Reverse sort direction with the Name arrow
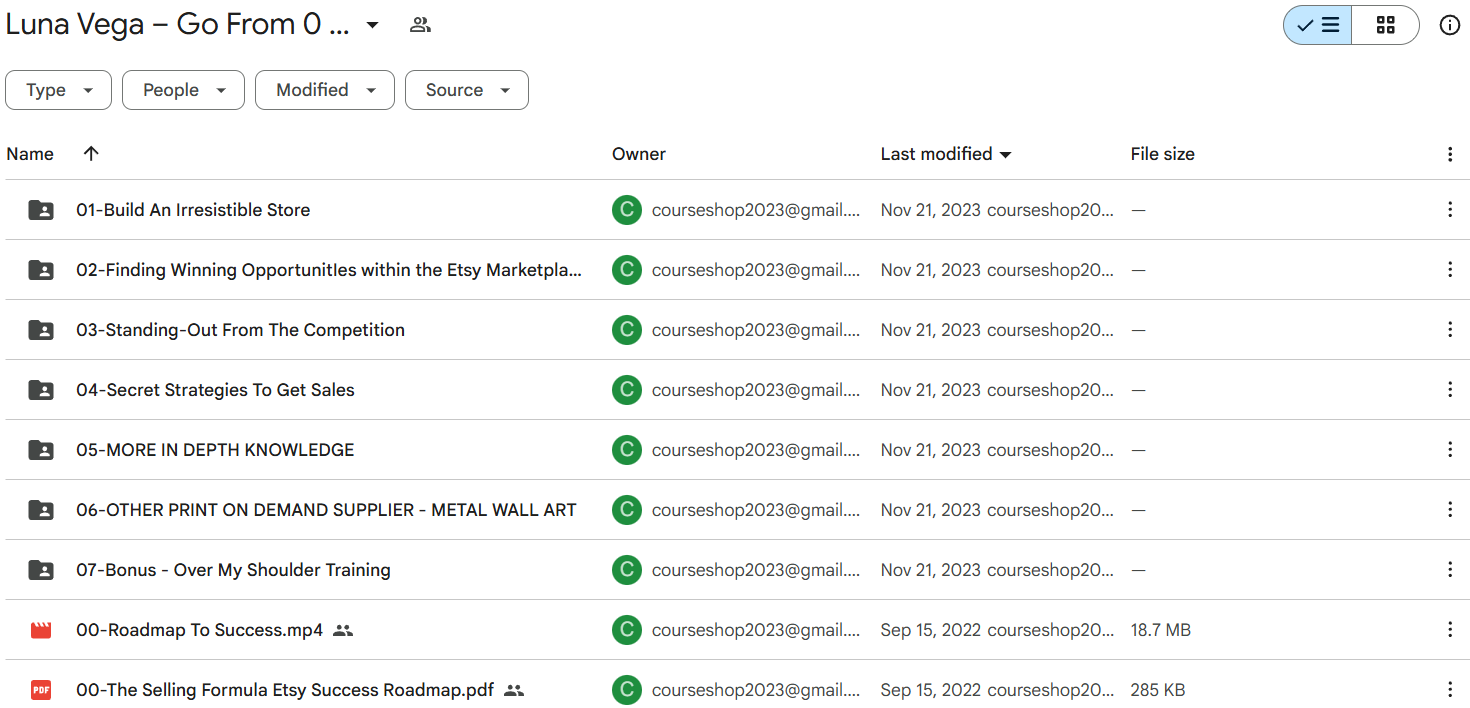 coord(91,154)
